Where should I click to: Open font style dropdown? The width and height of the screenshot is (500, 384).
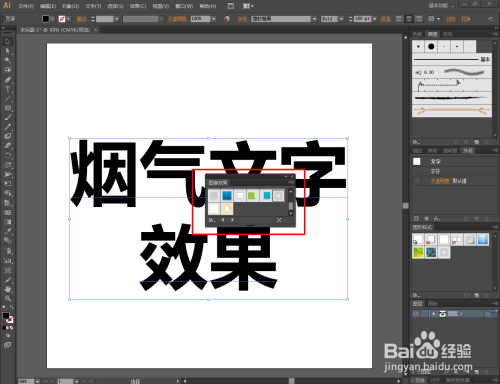[341, 19]
